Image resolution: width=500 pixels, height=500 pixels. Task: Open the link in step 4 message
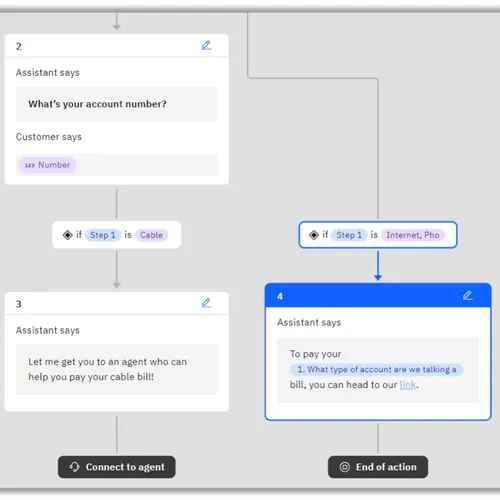408,385
